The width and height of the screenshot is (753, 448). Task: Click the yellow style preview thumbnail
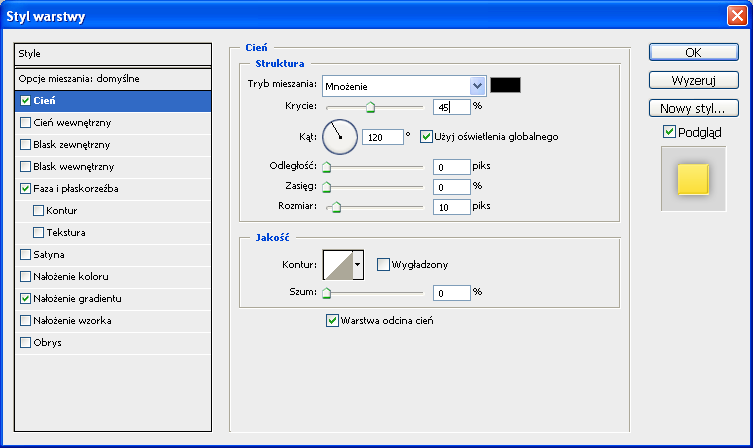[x=692, y=180]
